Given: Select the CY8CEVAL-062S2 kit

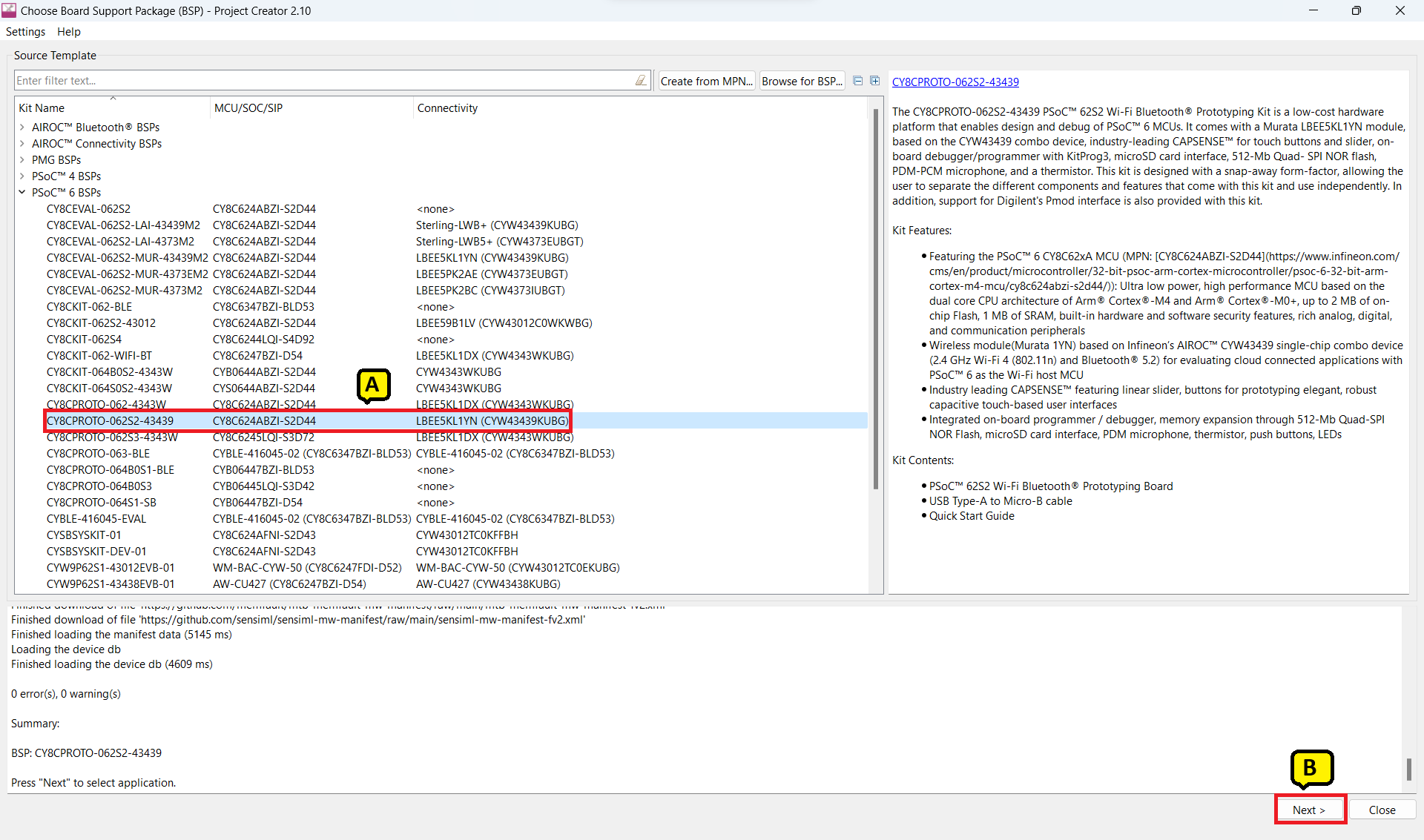Looking at the screenshot, I should point(88,209).
